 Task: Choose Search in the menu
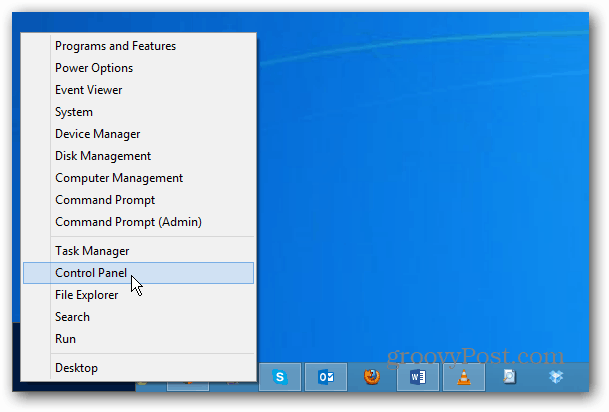[138, 317]
